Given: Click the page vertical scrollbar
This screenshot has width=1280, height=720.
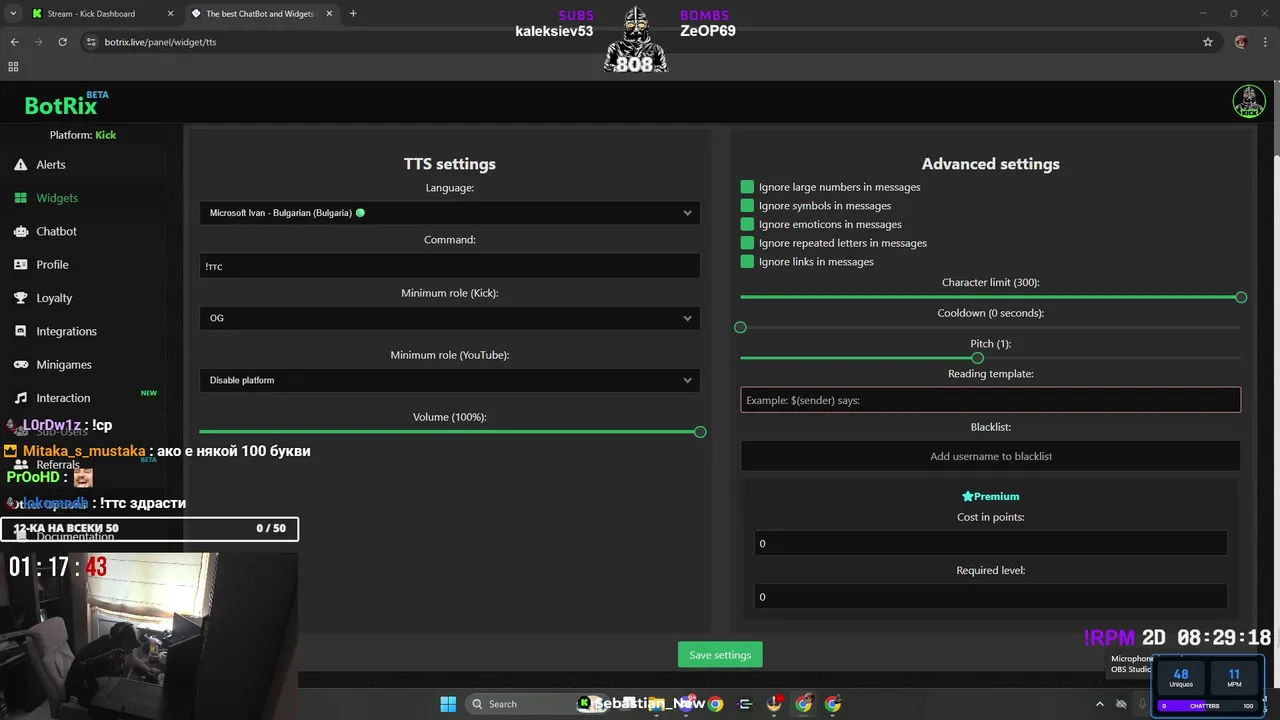Looking at the screenshot, I should tap(1275, 400).
